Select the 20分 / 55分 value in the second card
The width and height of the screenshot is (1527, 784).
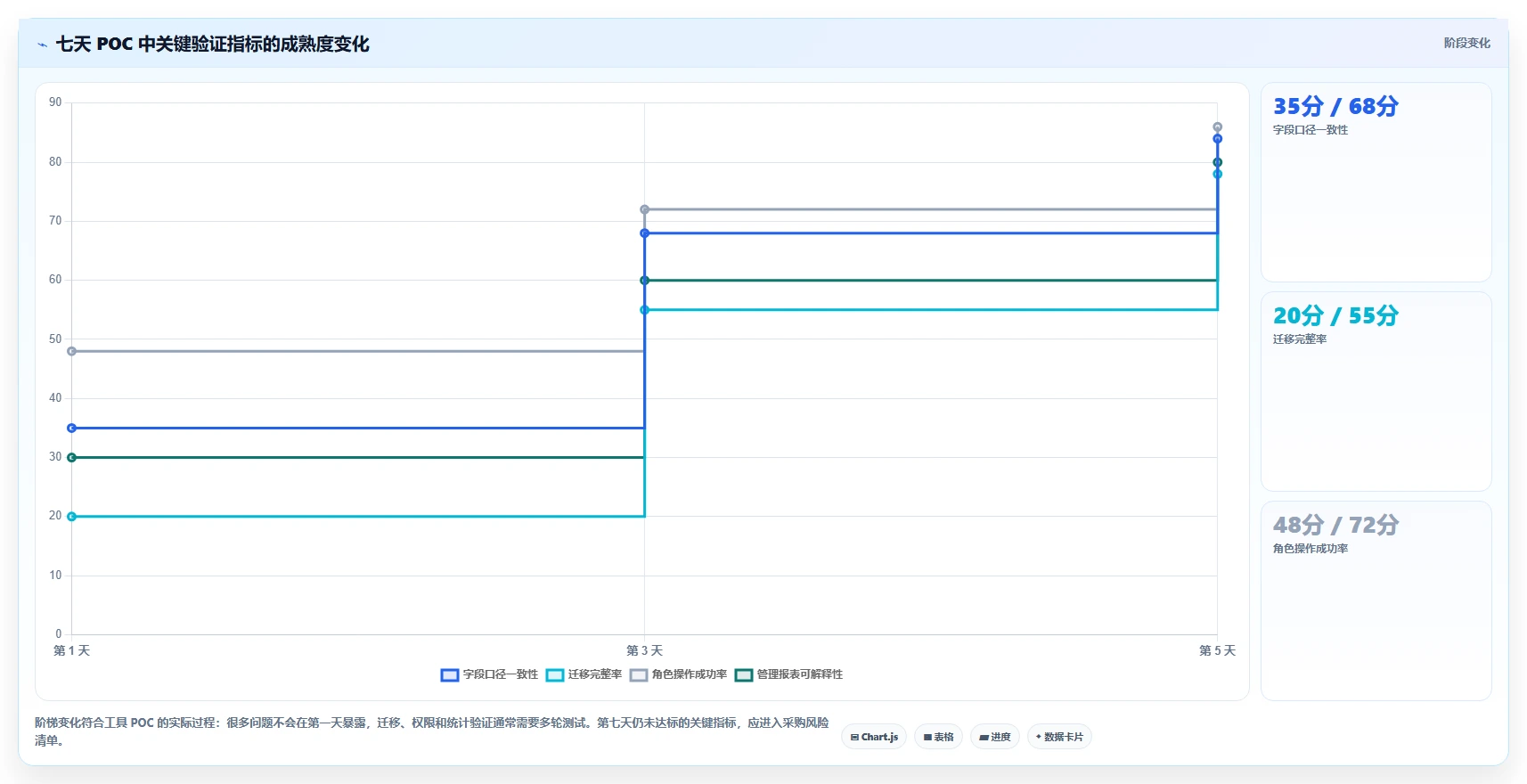point(1335,315)
